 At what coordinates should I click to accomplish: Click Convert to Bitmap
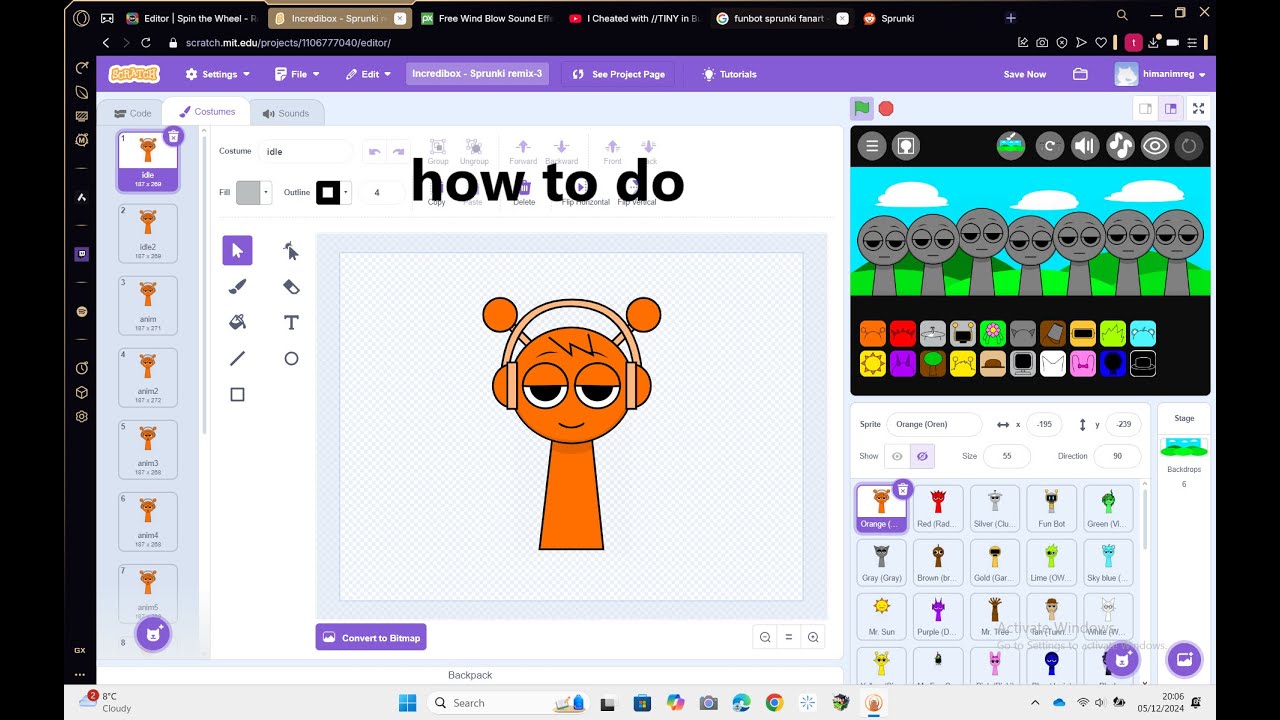(x=371, y=637)
